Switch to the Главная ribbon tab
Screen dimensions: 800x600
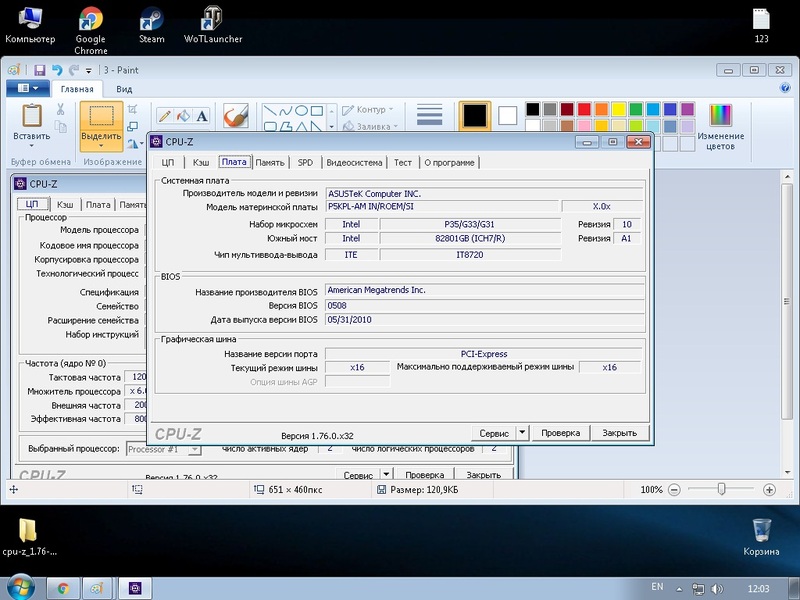coord(77,89)
